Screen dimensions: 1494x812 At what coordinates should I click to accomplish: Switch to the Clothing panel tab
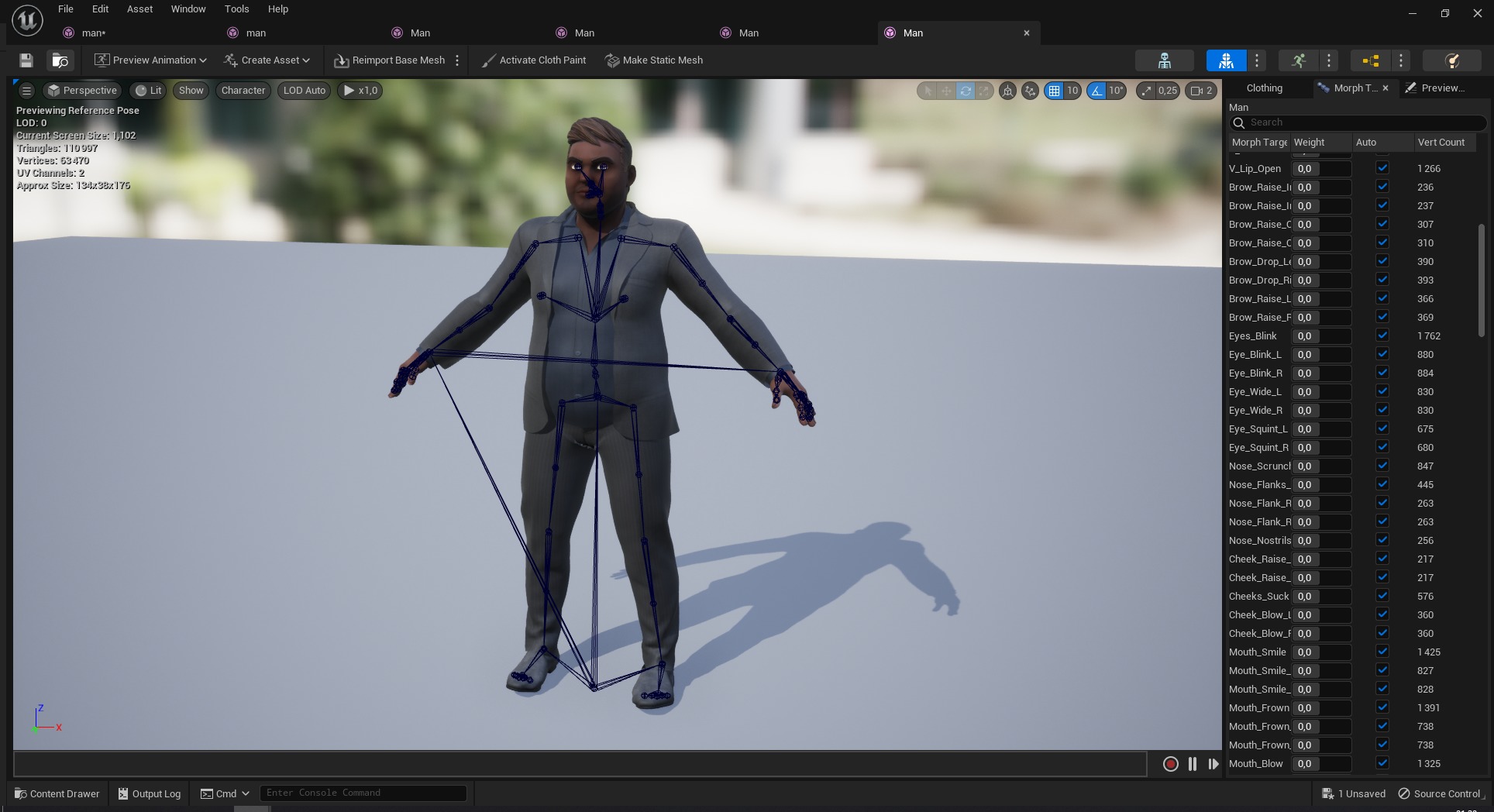click(x=1264, y=88)
